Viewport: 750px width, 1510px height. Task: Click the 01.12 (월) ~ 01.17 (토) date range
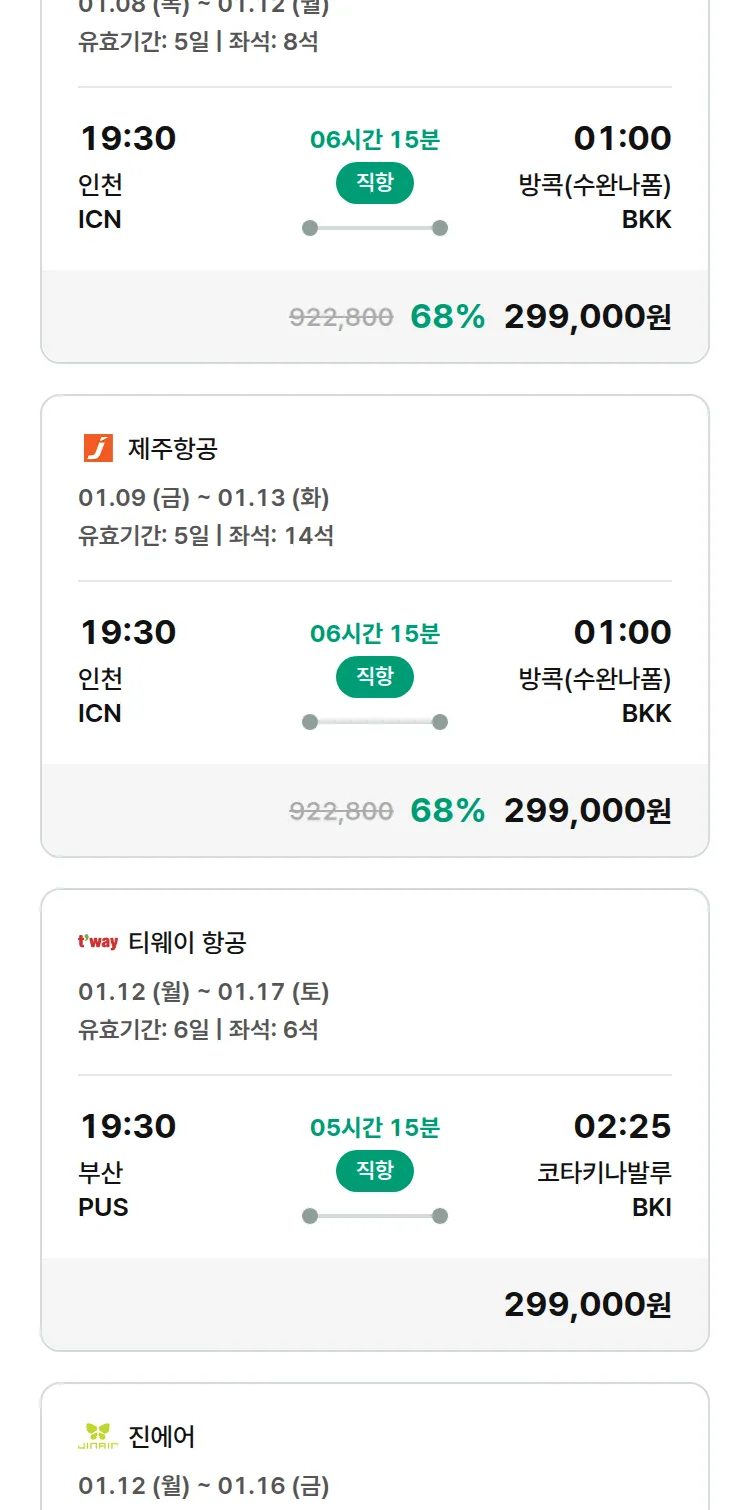click(x=204, y=991)
